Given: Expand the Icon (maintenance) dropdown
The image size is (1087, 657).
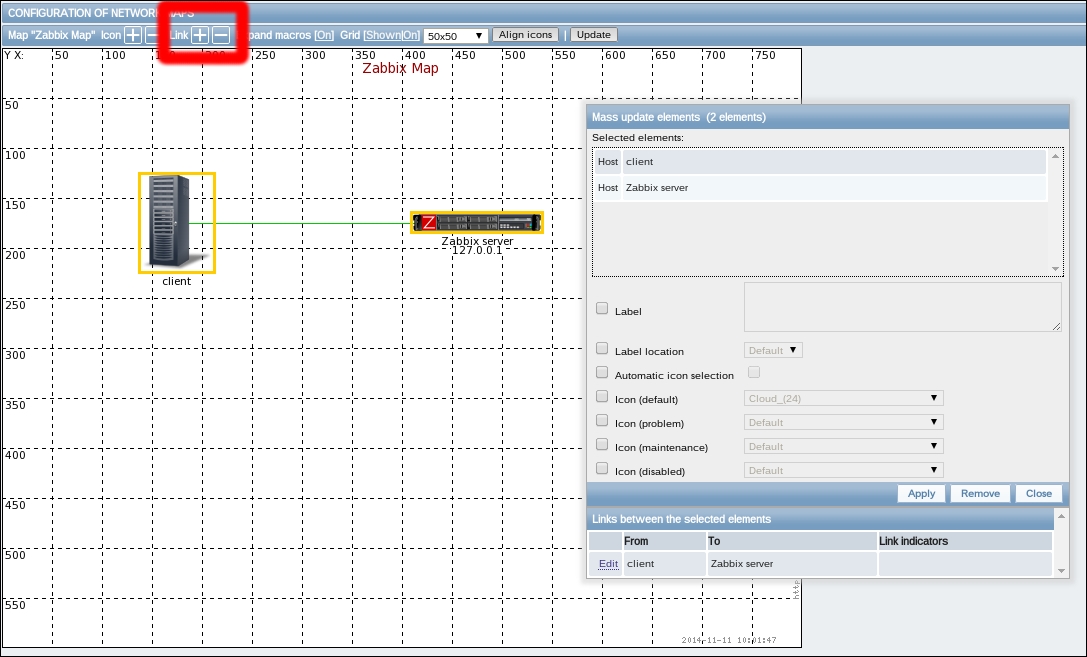Looking at the screenshot, I should pos(844,446).
